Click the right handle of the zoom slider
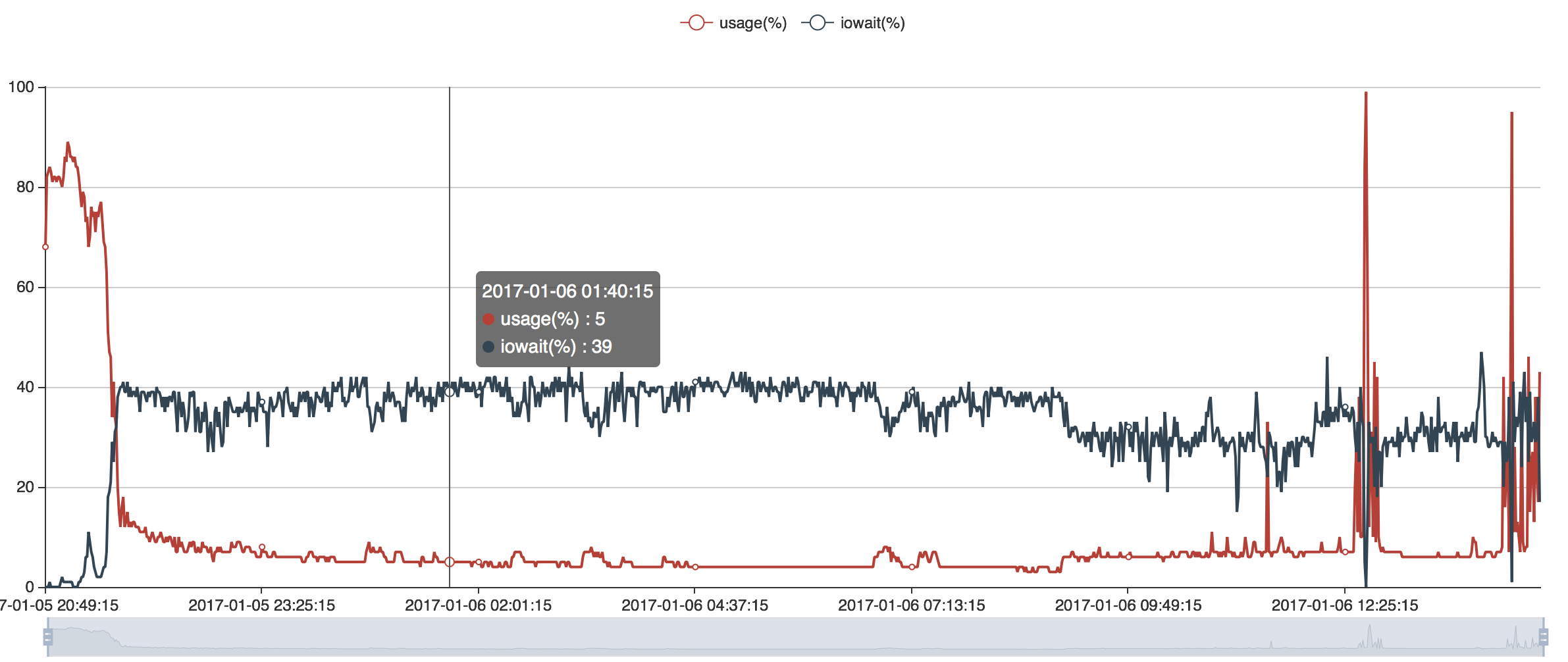 1543,636
